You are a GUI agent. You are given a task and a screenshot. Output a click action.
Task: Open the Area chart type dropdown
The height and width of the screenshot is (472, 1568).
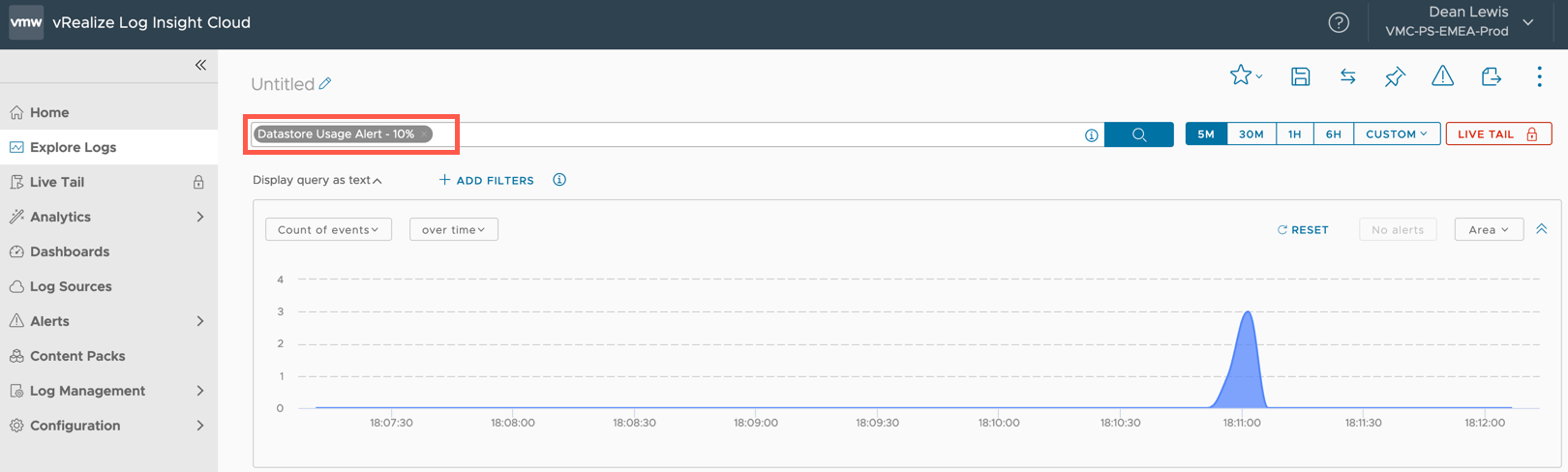click(x=1489, y=229)
